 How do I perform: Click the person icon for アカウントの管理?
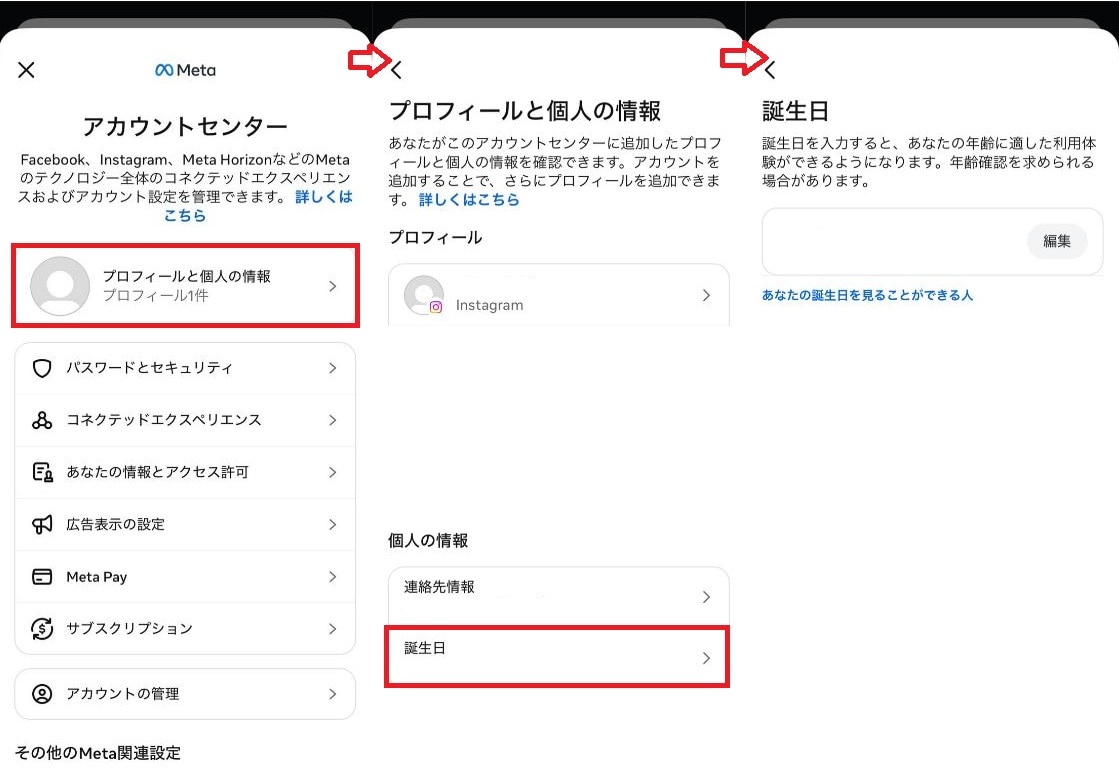point(42,694)
